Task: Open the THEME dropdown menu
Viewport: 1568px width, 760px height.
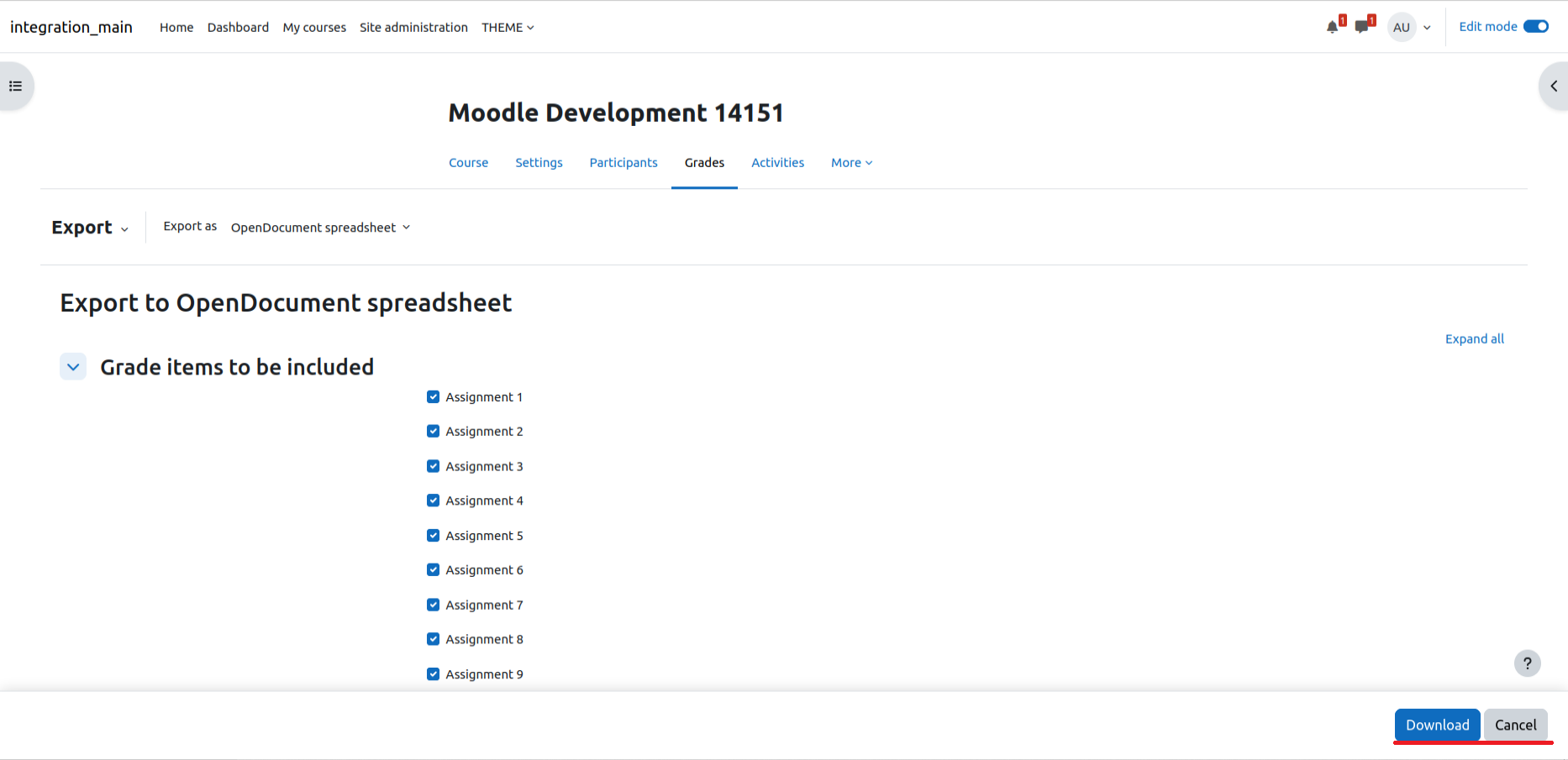Action: coord(508,27)
